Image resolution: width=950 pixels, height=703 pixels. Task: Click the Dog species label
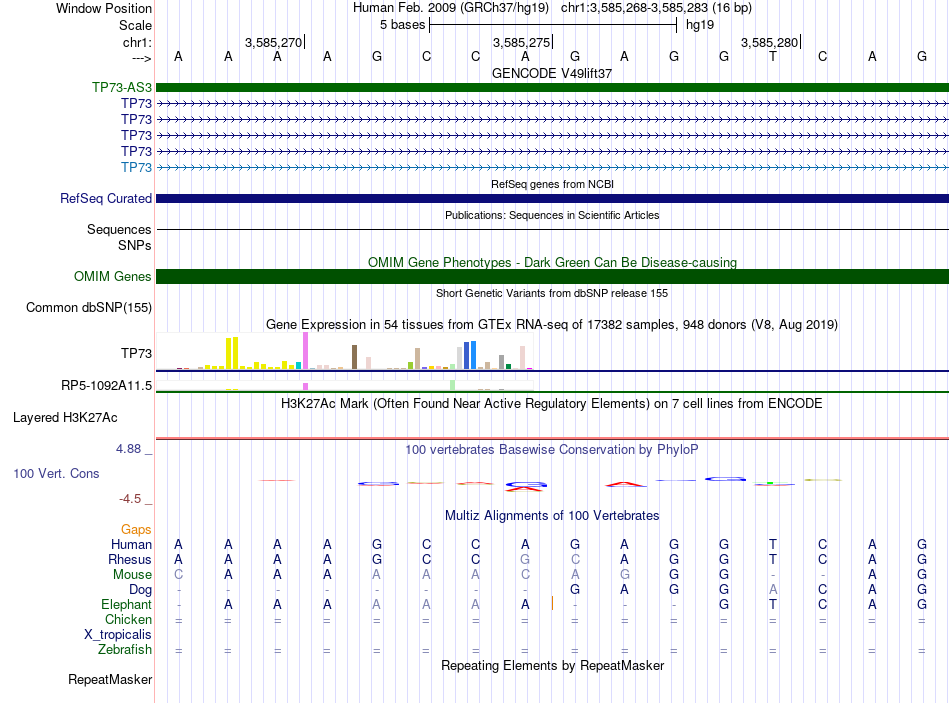[141, 590]
